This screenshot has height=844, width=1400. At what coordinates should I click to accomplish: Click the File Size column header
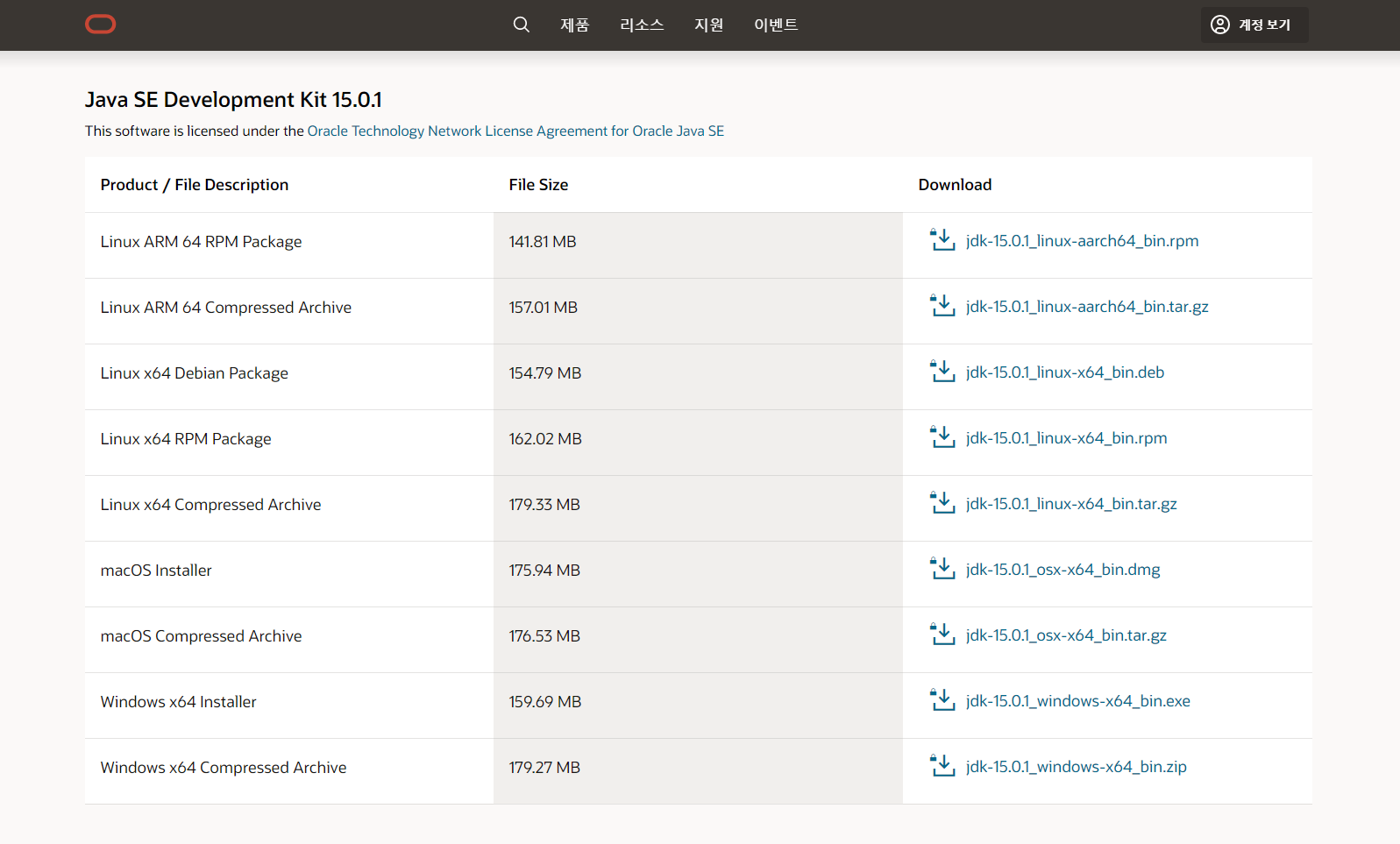538,185
